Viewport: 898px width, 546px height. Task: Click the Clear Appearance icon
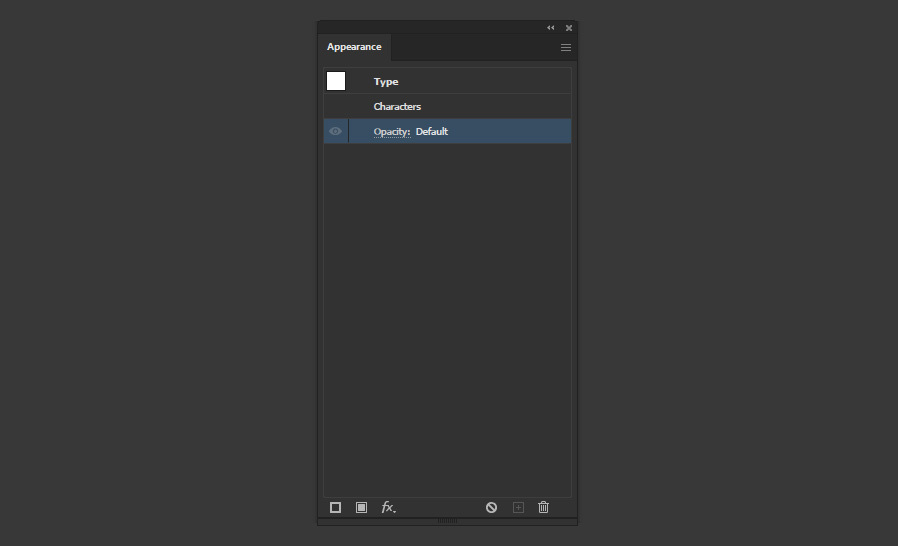click(491, 508)
